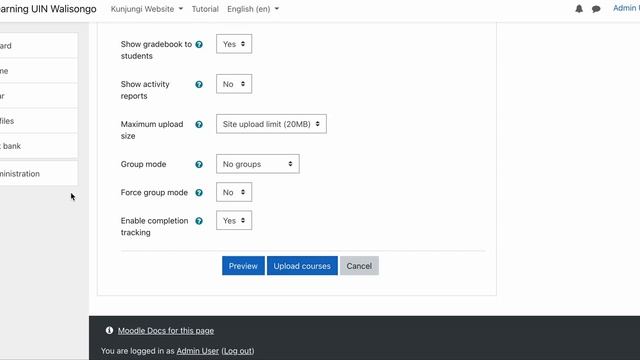640x360 pixels.
Task: Open Show activity reports dropdown
Action: [234, 84]
